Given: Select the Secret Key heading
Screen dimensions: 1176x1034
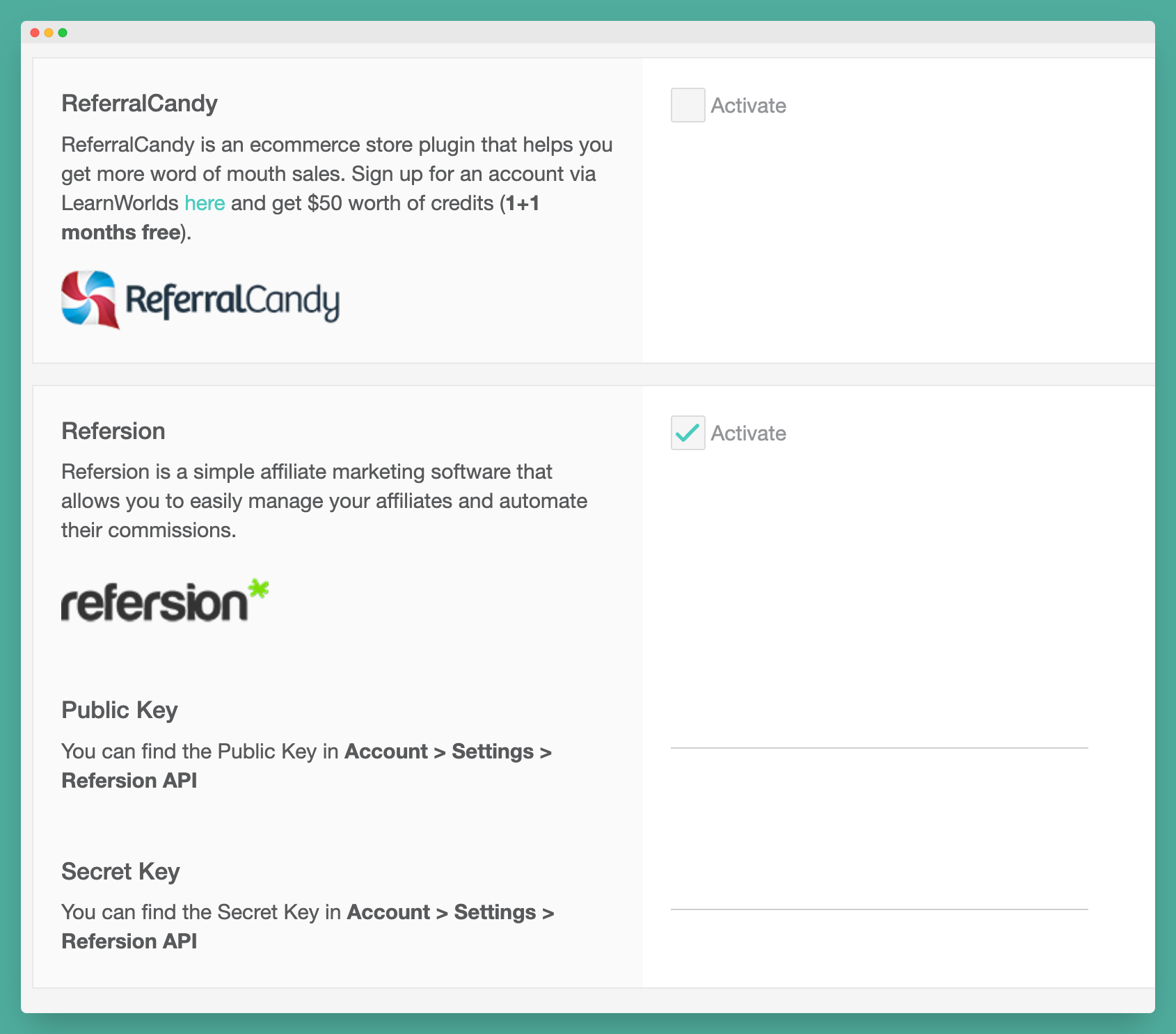Looking at the screenshot, I should click(x=120, y=872).
